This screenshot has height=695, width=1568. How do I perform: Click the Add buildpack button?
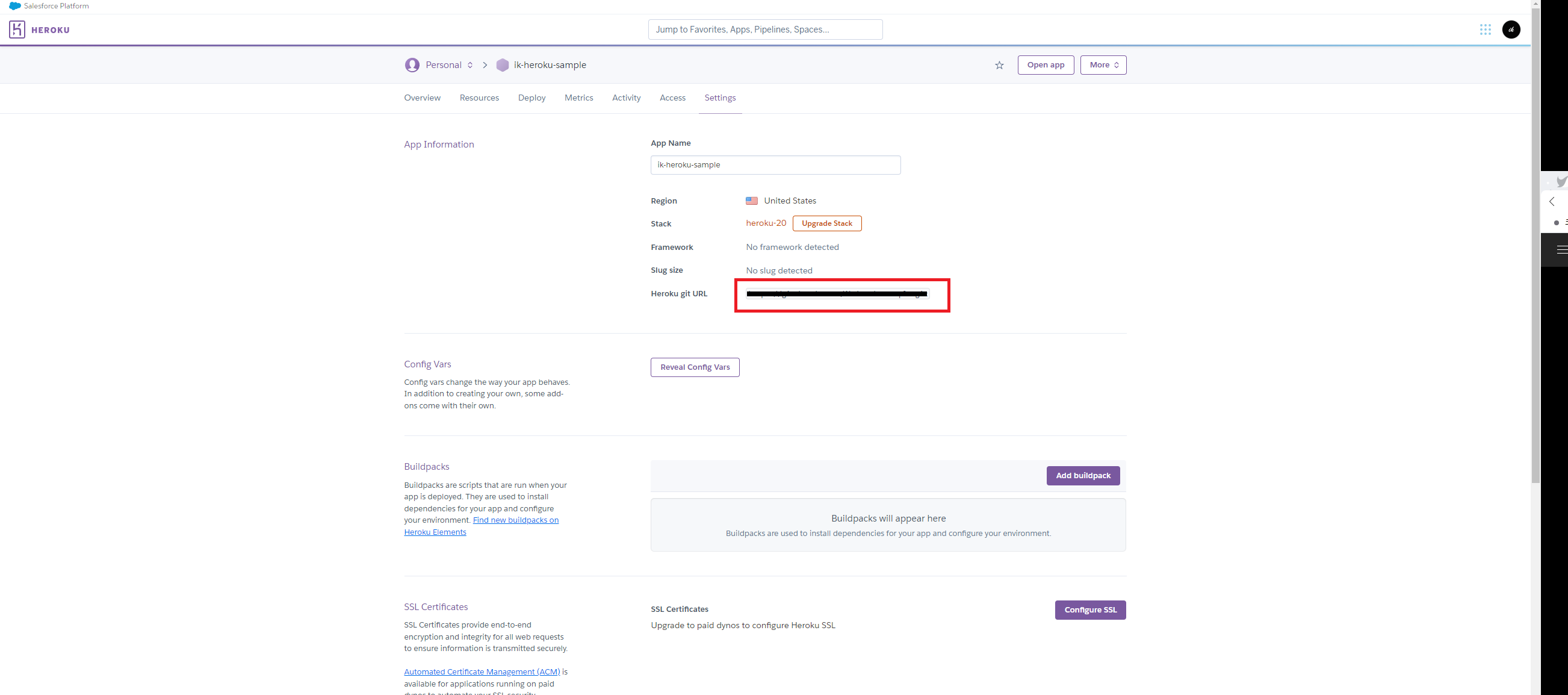point(1083,476)
